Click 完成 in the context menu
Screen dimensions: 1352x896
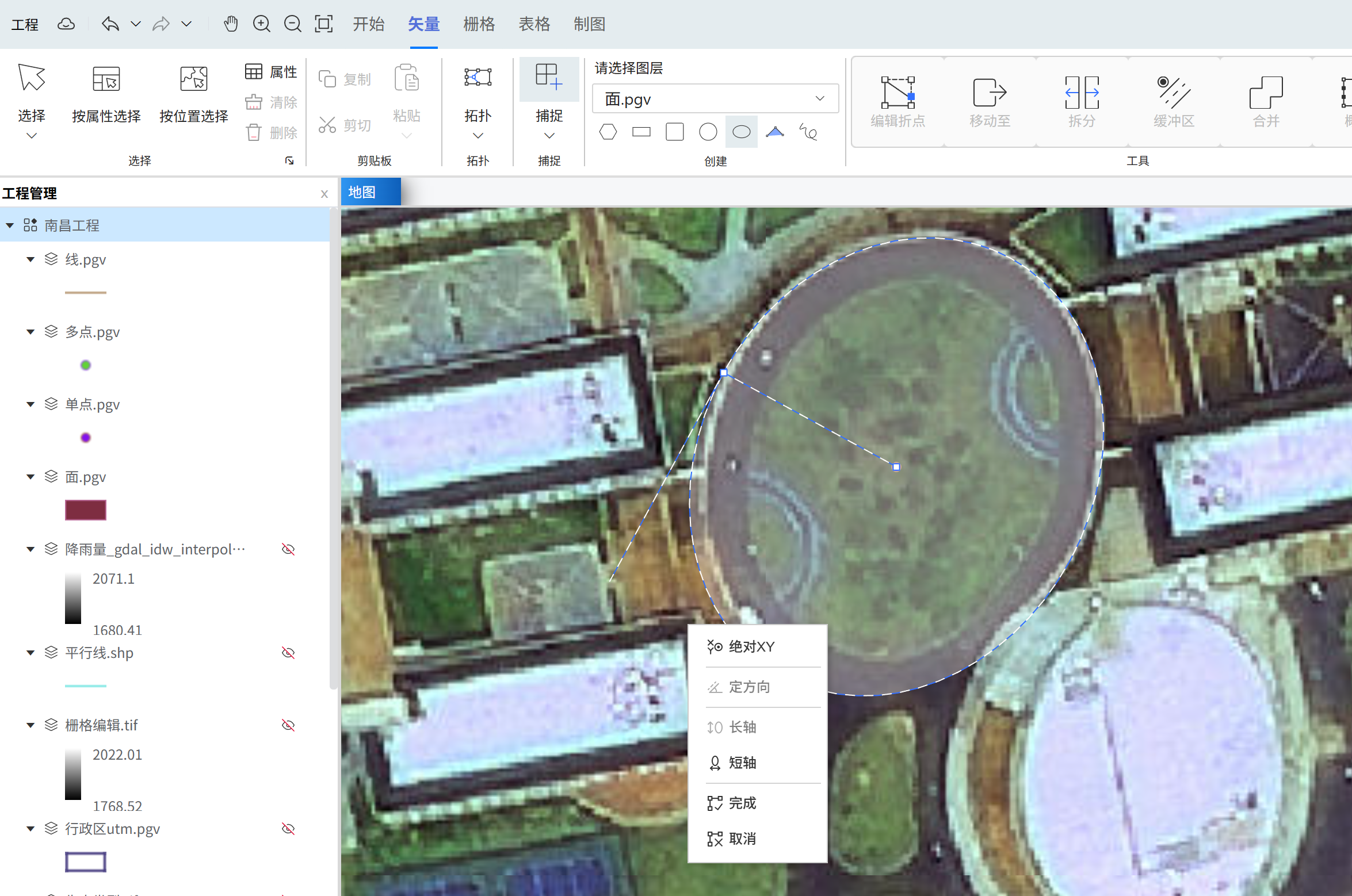click(742, 803)
